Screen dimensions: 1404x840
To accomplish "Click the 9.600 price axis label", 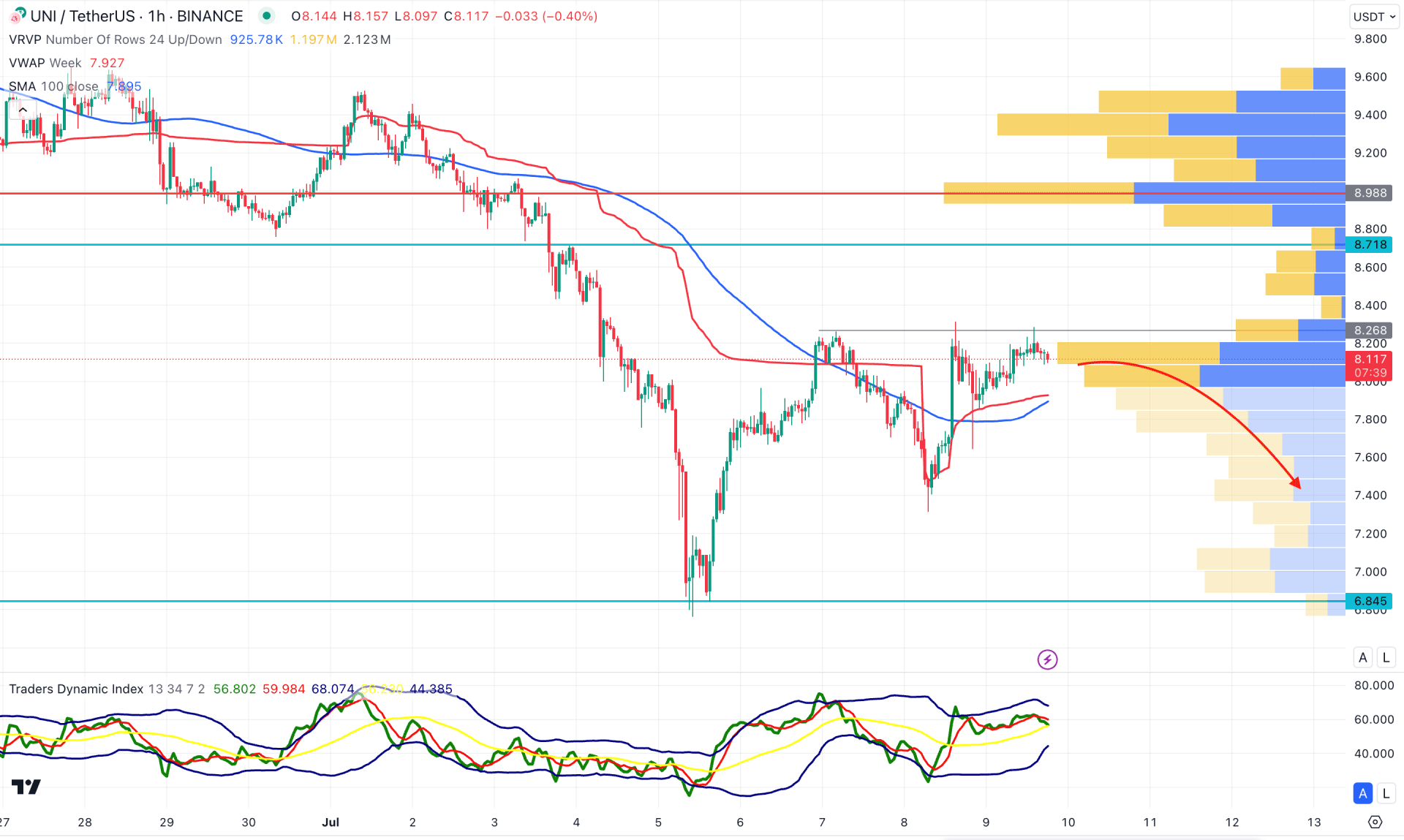I will (1370, 77).
